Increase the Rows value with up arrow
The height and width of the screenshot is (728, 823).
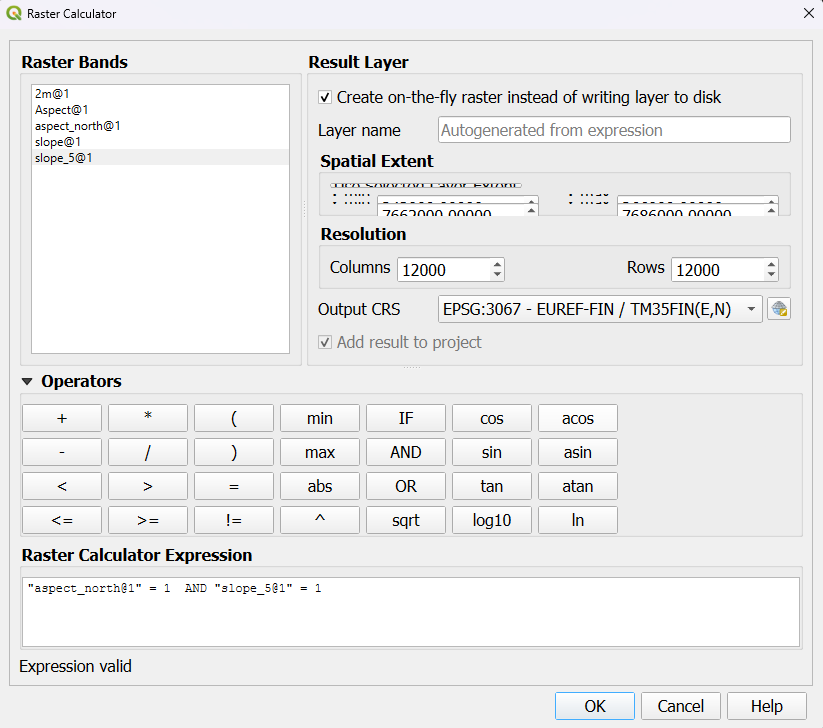771,265
